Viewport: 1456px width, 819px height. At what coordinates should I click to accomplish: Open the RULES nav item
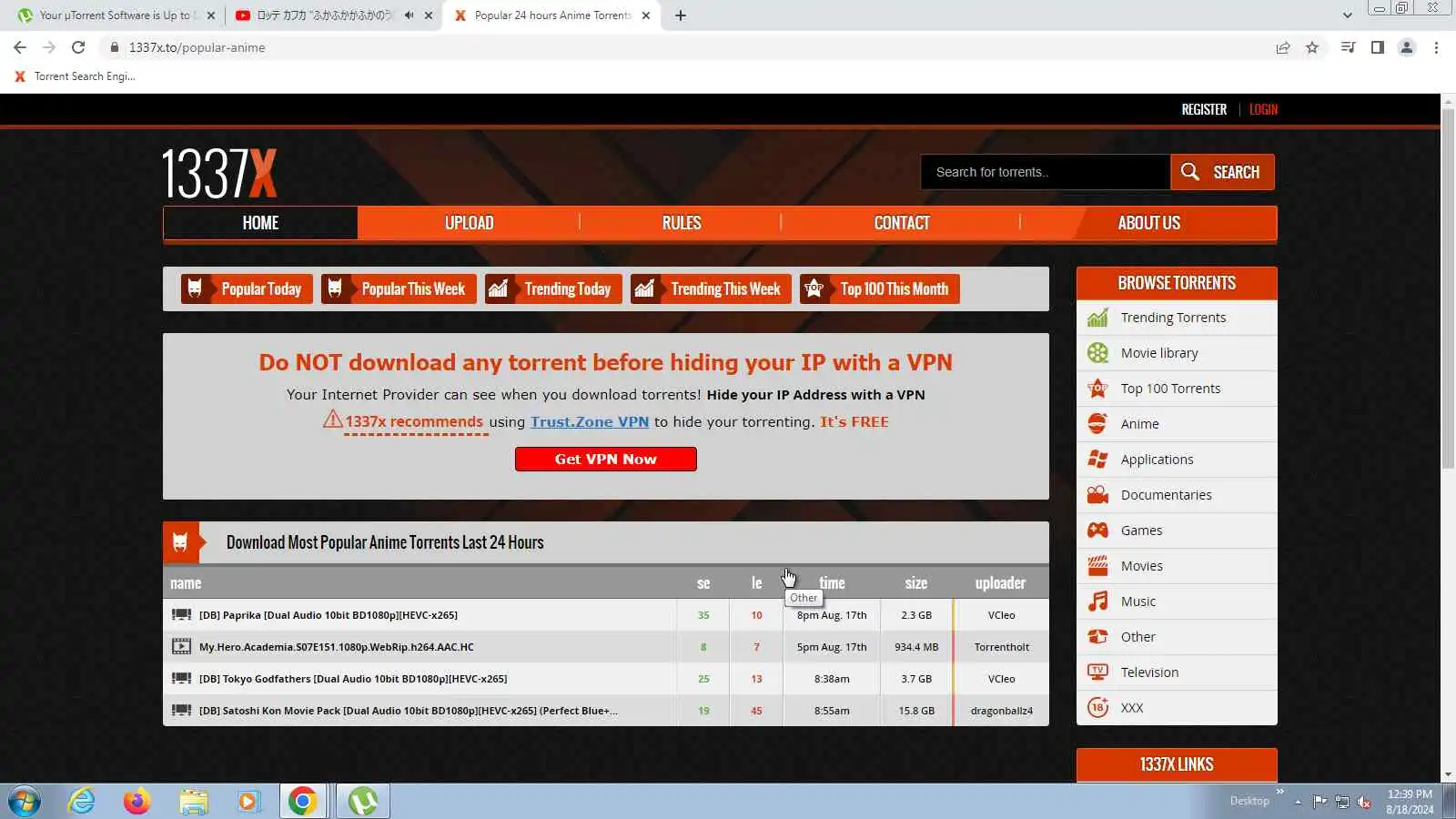[682, 223]
